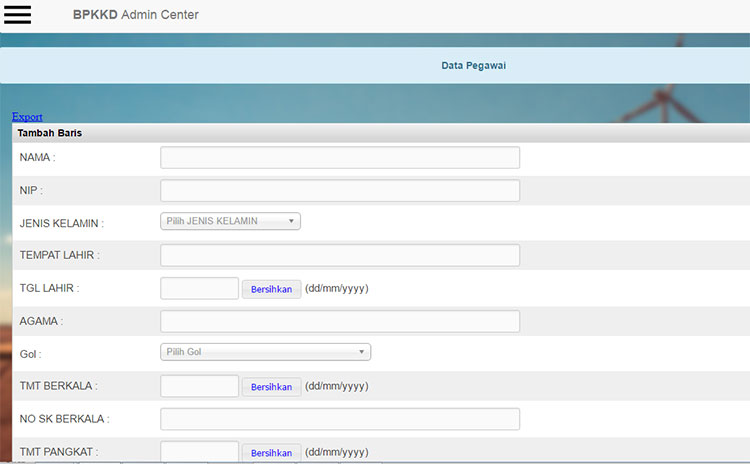Click the Tambah Baris panel header
The width and height of the screenshot is (750, 464).
[50, 133]
